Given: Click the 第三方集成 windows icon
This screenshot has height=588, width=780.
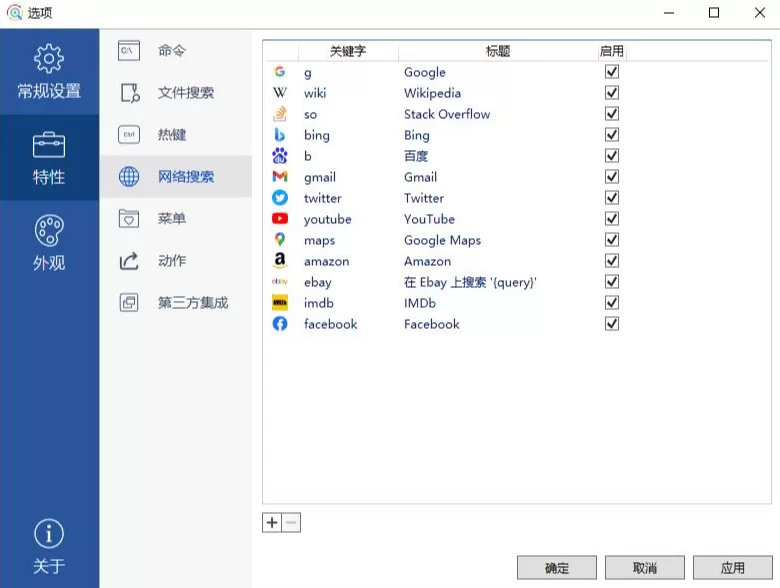Looking at the screenshot, I should pos(129,302).
